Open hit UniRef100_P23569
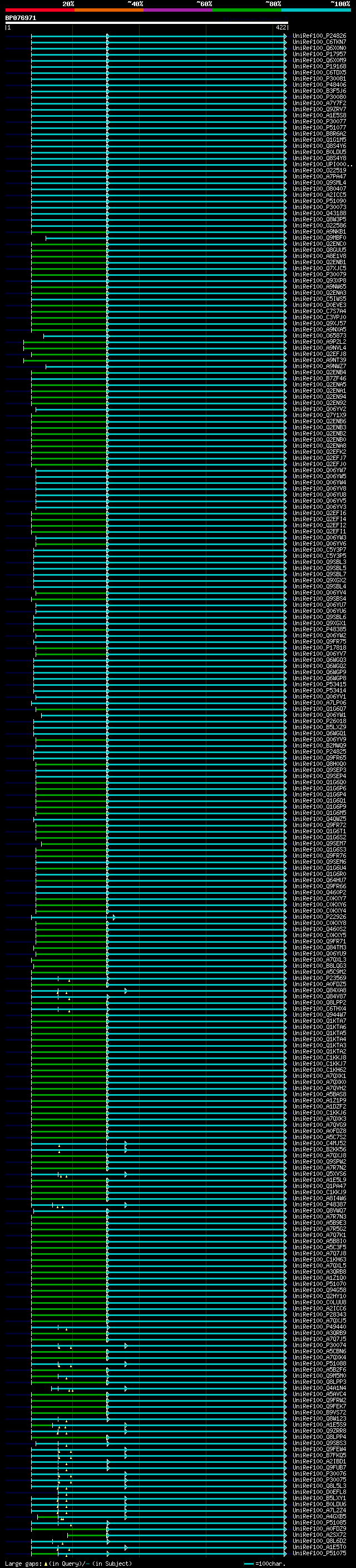356x1568 pixels. coord(319,978)
